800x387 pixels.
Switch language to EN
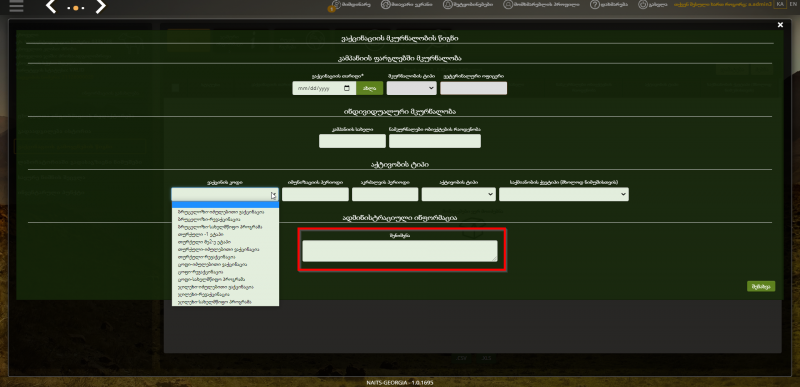(792, 4)
